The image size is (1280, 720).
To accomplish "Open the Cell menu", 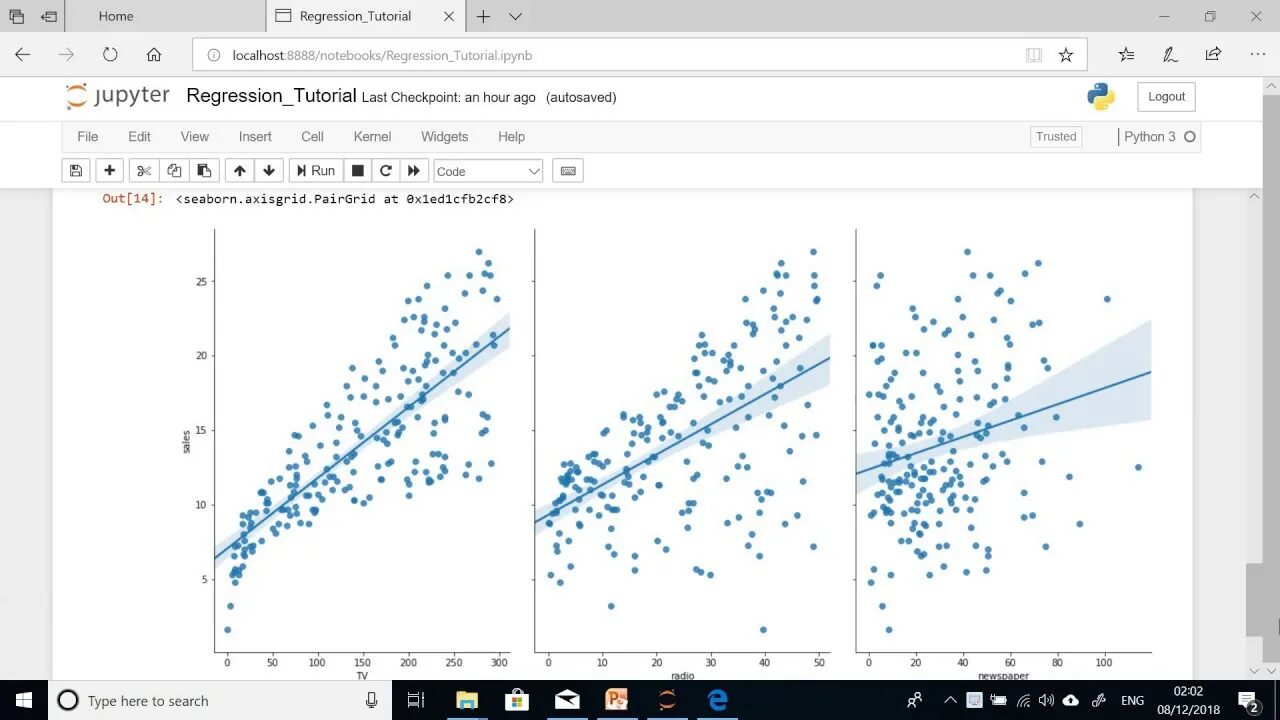I will coord(312,136).
